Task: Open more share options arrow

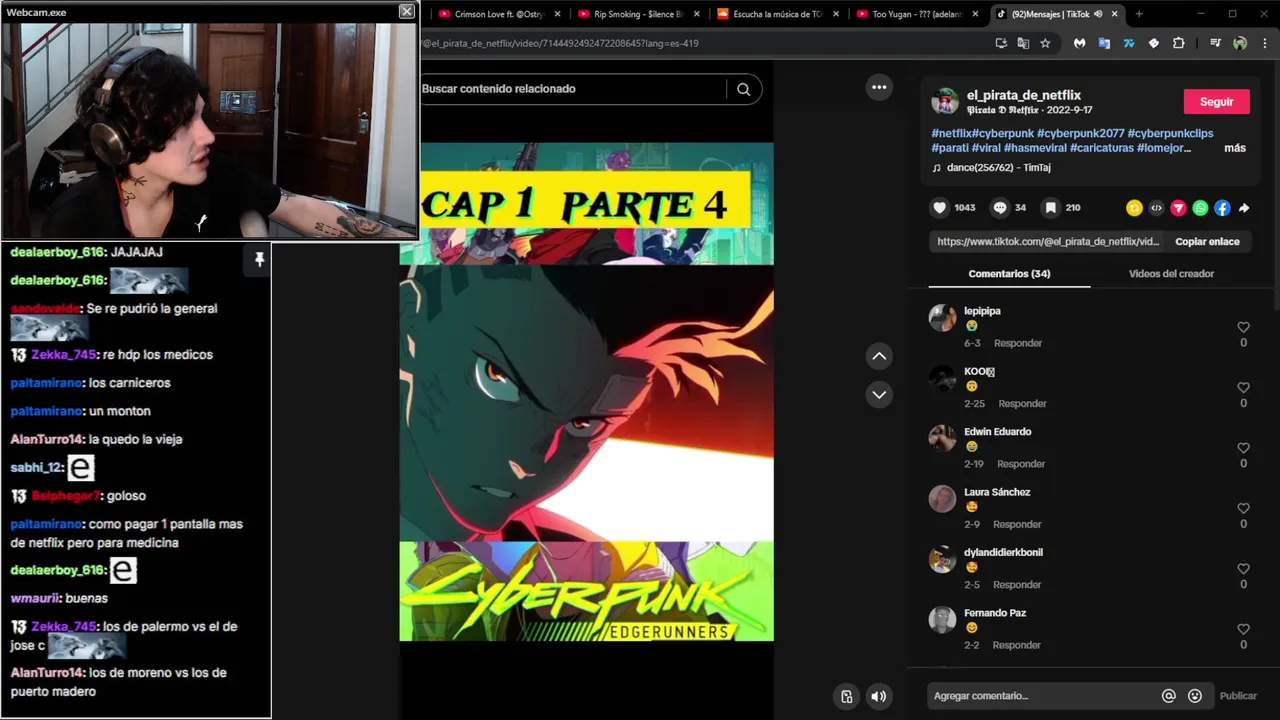Action: [x=1244, y=208]
